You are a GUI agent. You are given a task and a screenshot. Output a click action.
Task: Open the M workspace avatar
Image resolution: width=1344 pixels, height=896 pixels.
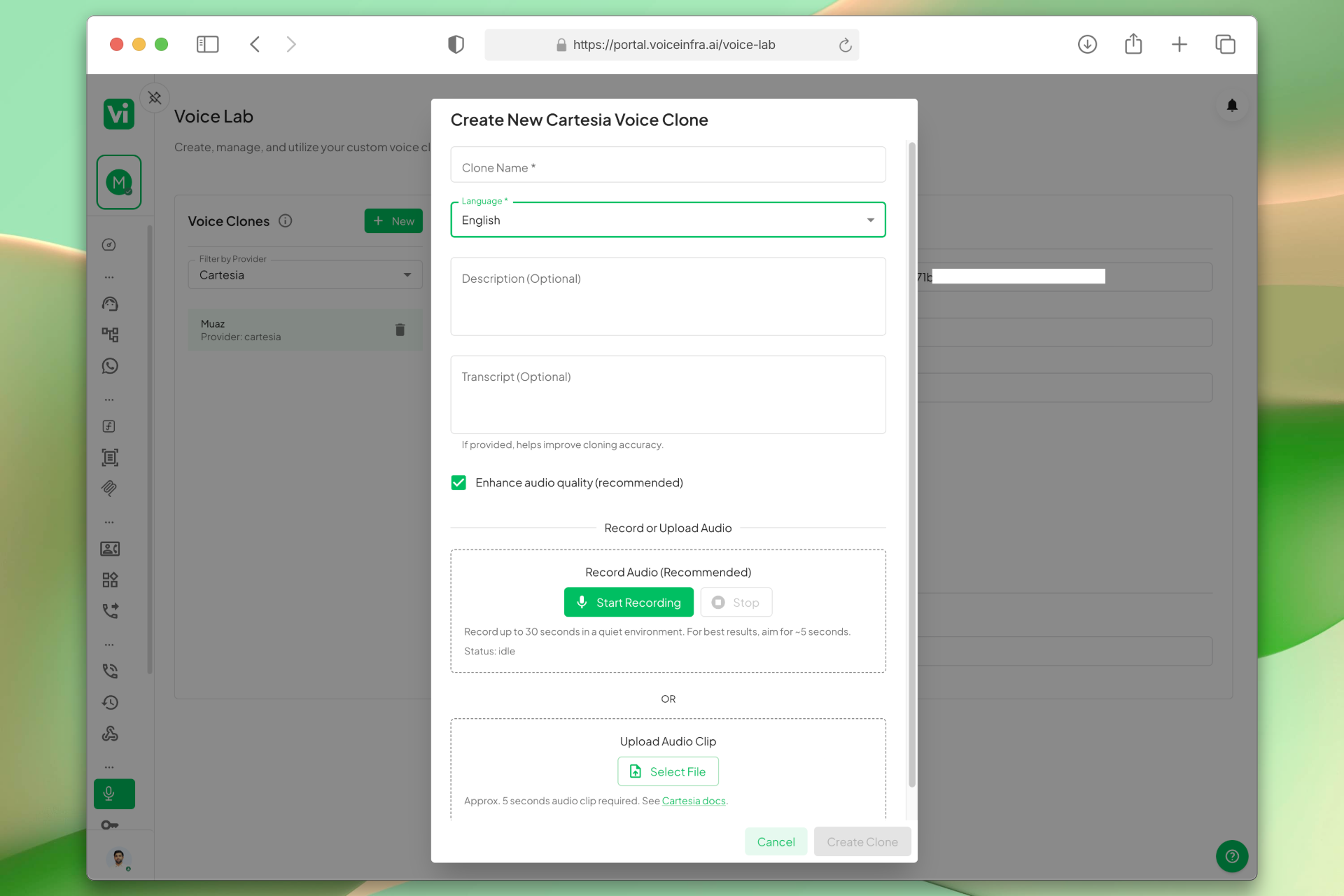click(119, 183)
